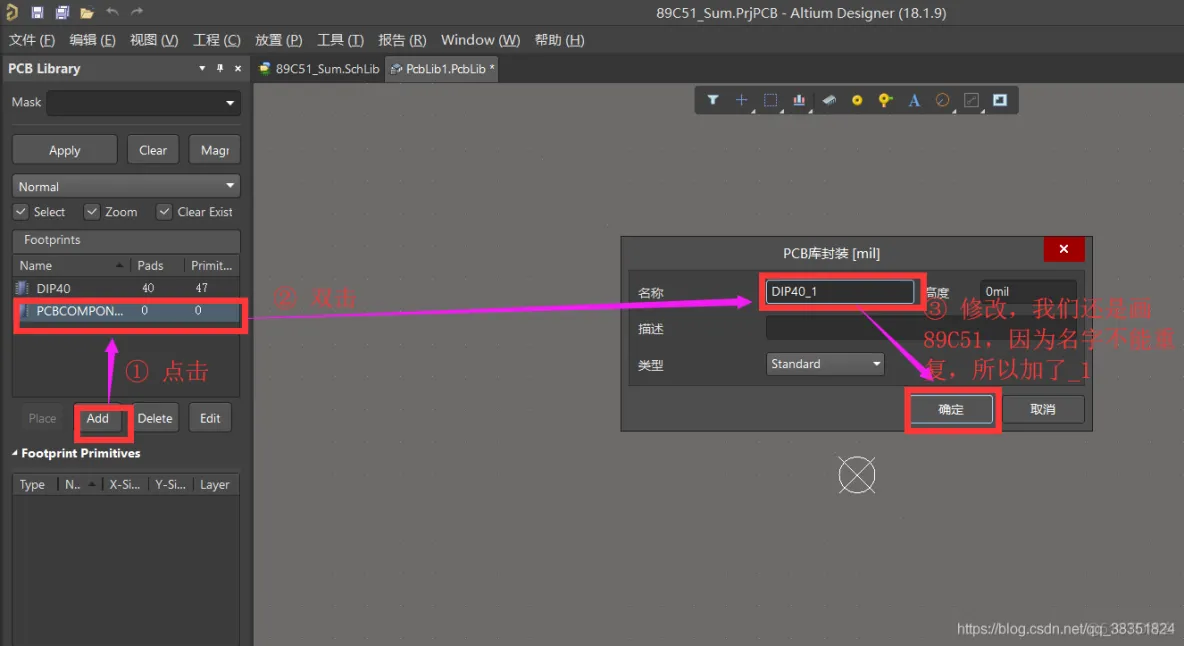Select the crosshair snap/move tool
The width and height of the screenshot is (1184, 646).
(742, 100)
